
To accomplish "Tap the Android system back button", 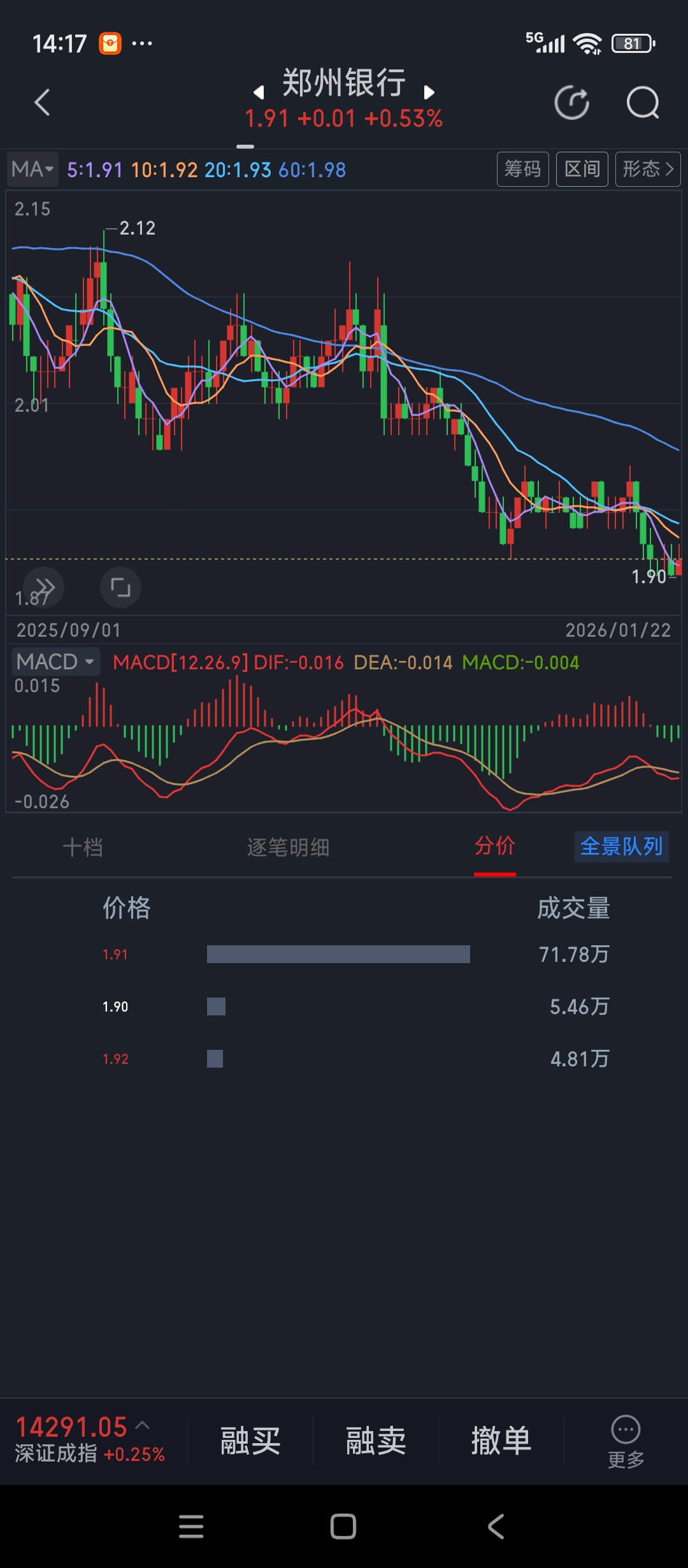I will tap(496, 1527).
